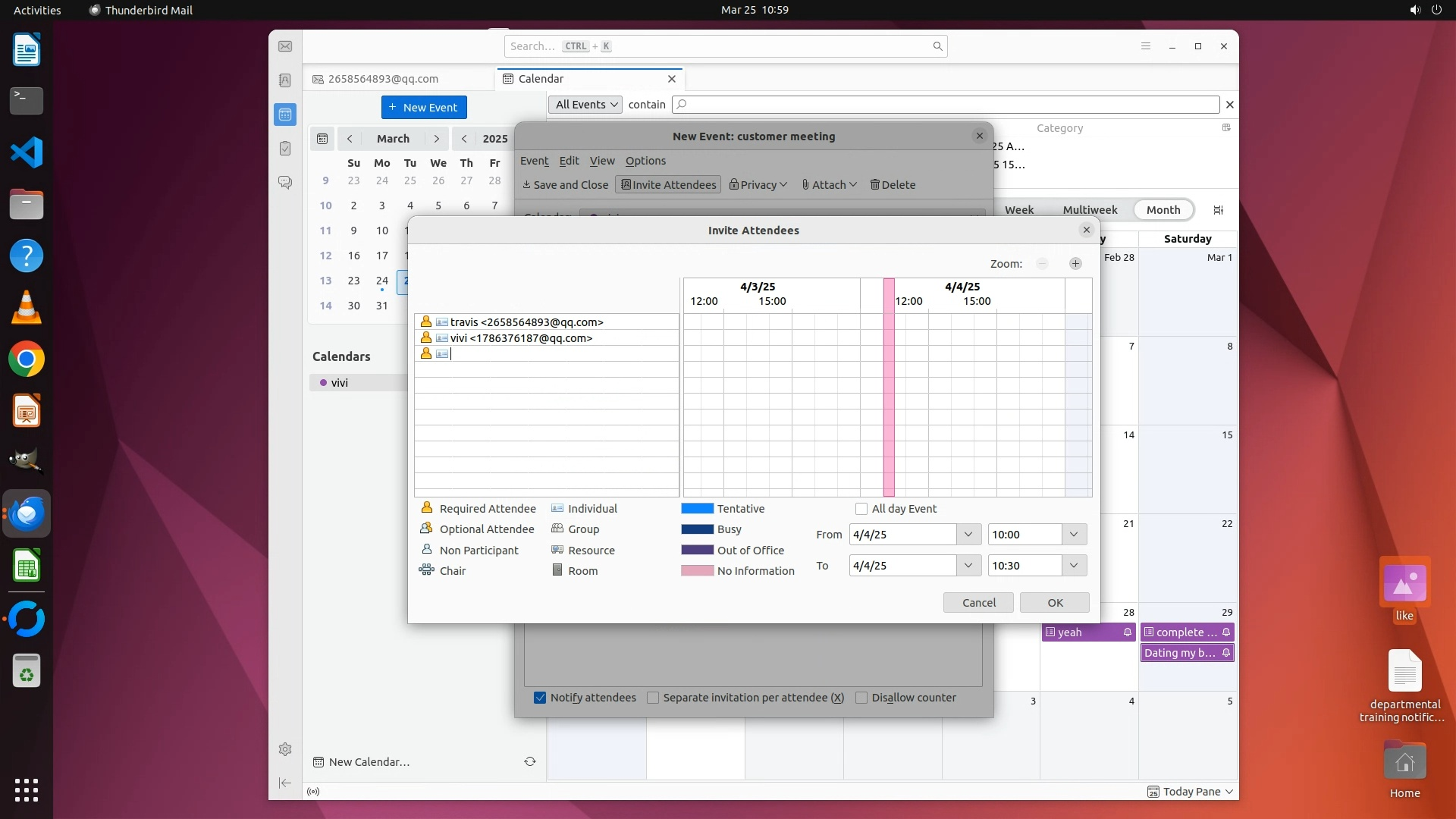Switch to the Multiweek view tab
The height and width of the screenshot is (819, 1456).
(x=1090, y=210)
